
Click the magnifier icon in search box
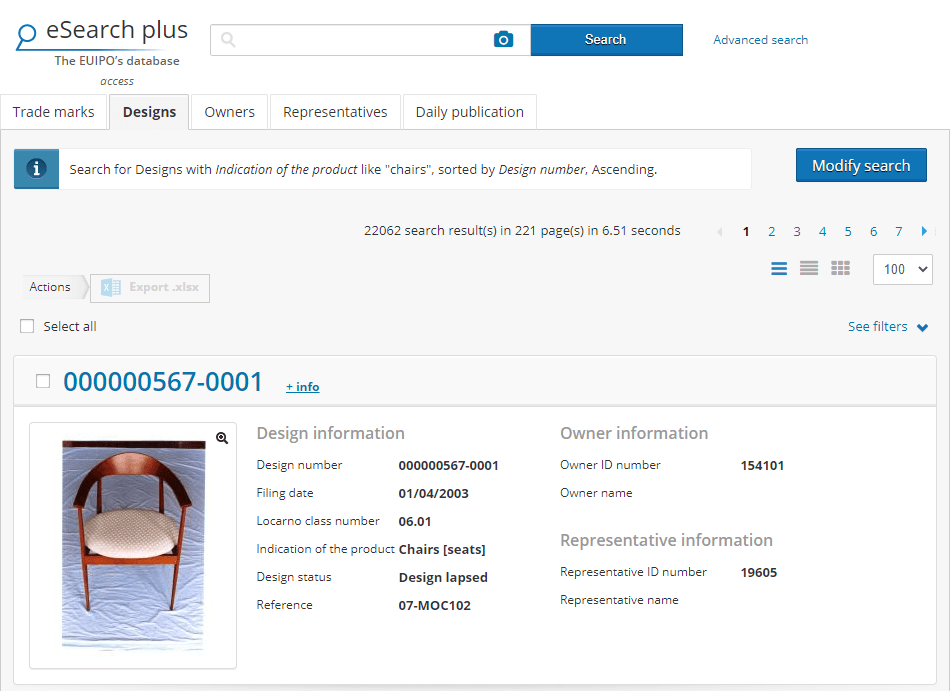click(x=228, y=40)
